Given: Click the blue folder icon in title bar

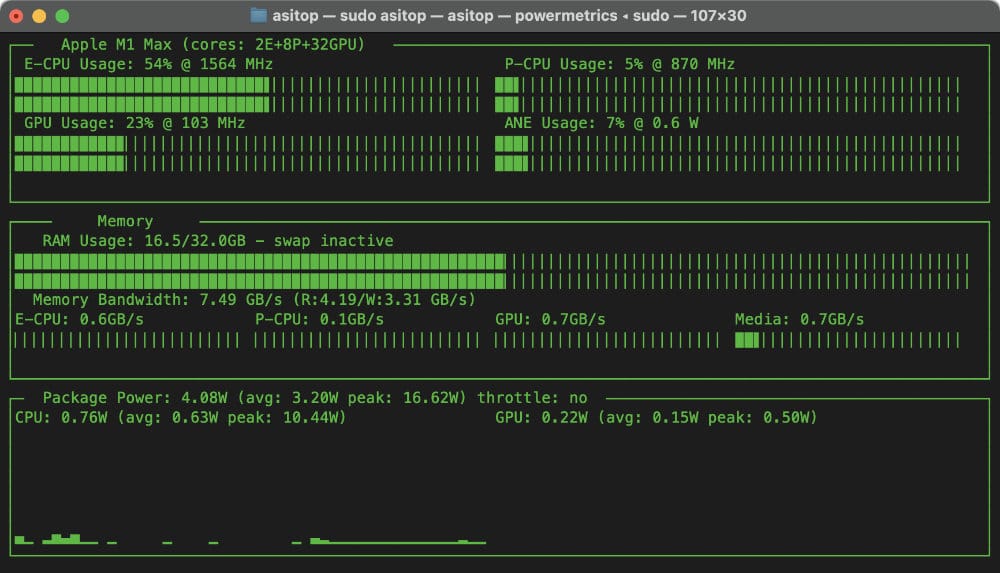Looking at the screenshot, I should click(258, 15).
